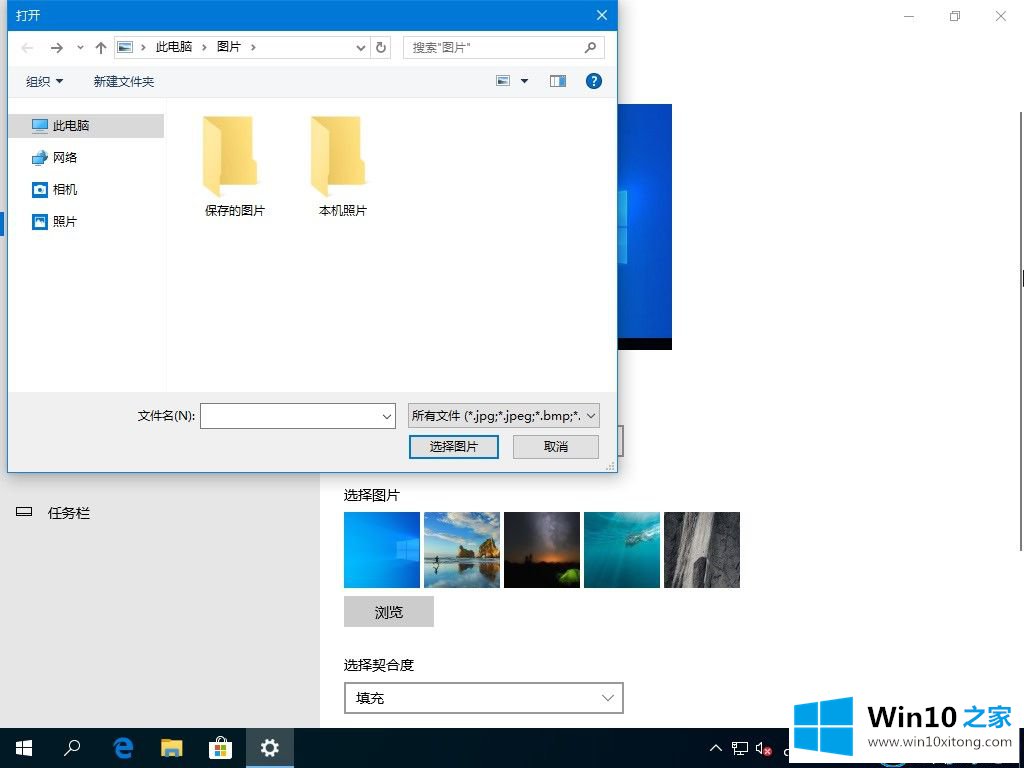Open the change view options dropdown arrow
Screen dimensions: 1024x768
pyautogui.click(x=524, y=81)
